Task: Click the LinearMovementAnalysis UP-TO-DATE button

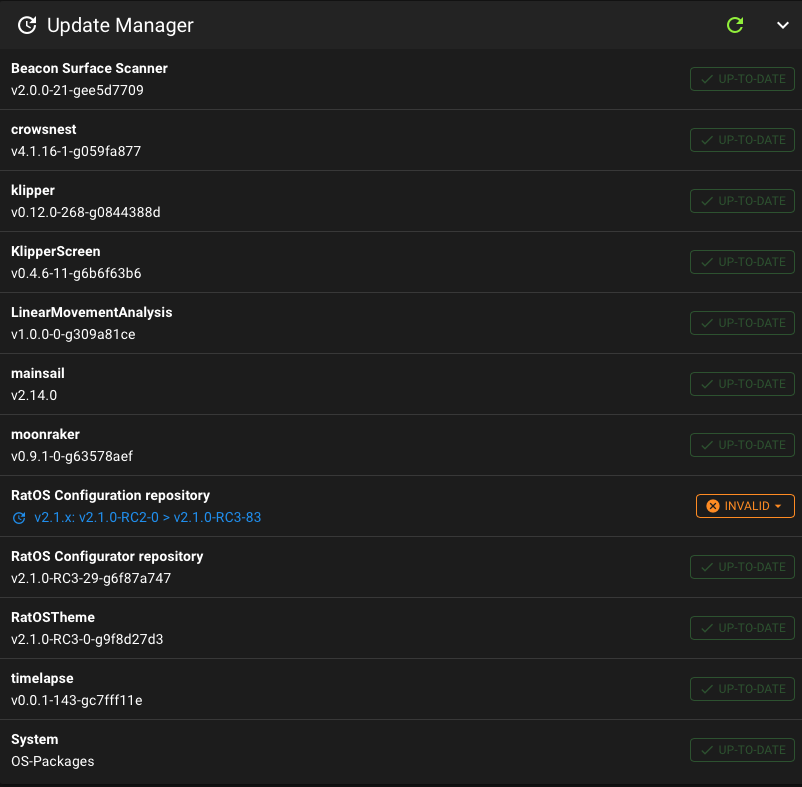Action: pyautogui.click(x=742, y=323)
